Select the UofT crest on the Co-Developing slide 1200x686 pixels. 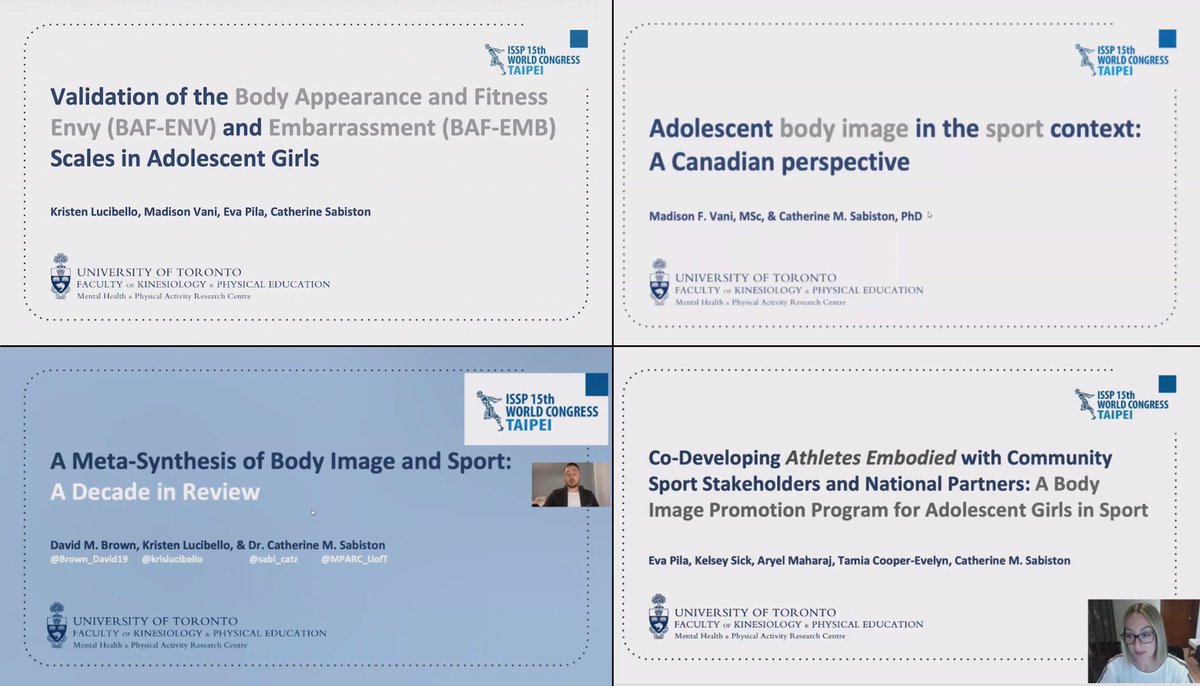click(657, 620)
